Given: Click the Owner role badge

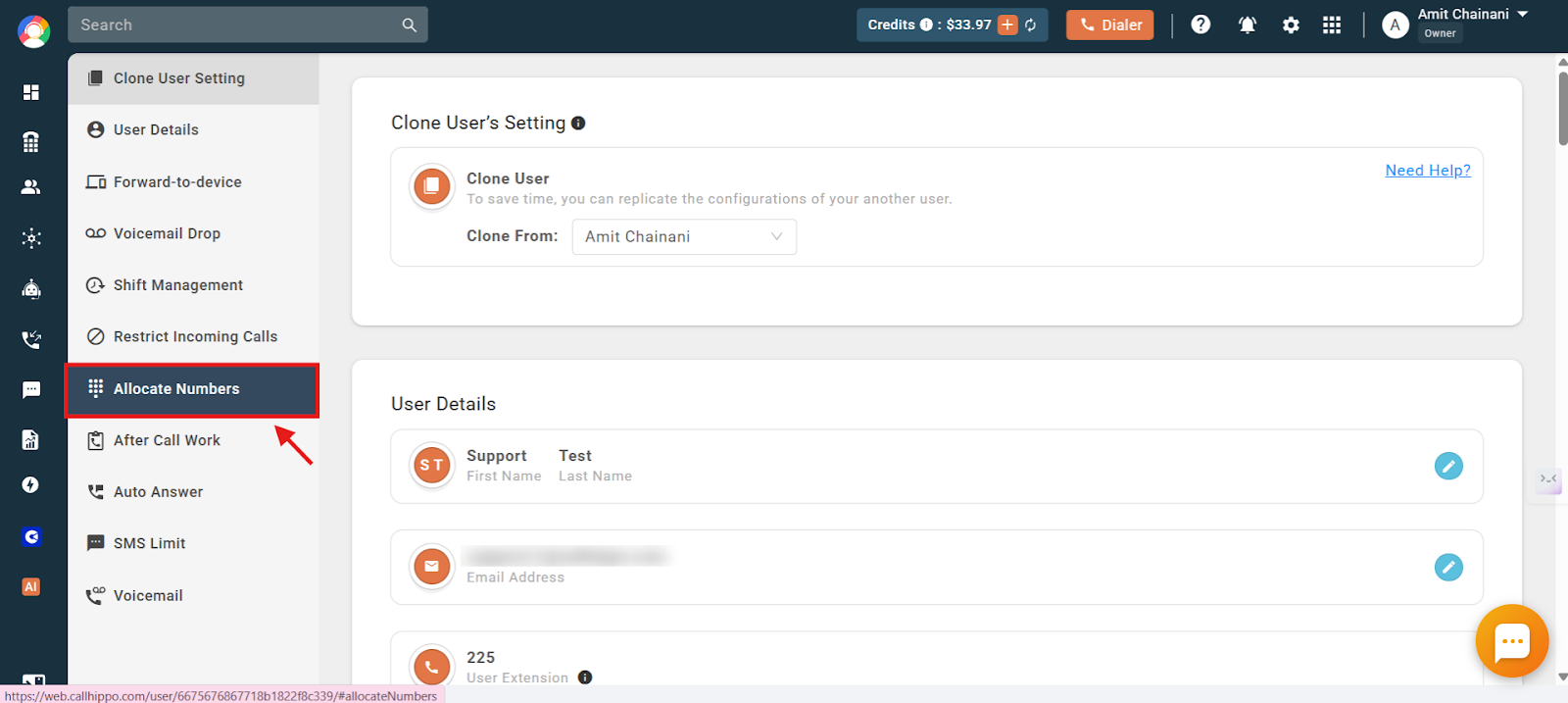Looking at the screenshot, I should click(x=1440, y=33).
